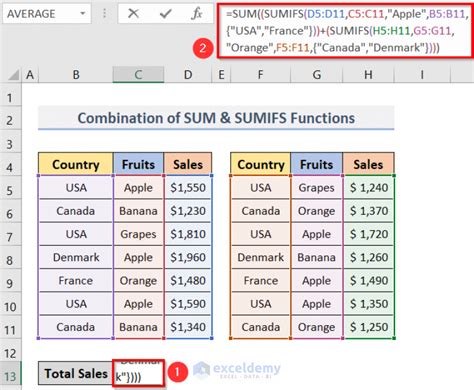Select cell with $ 1,260
Viewport: 474px width, 390px height.
pos(368,257)
